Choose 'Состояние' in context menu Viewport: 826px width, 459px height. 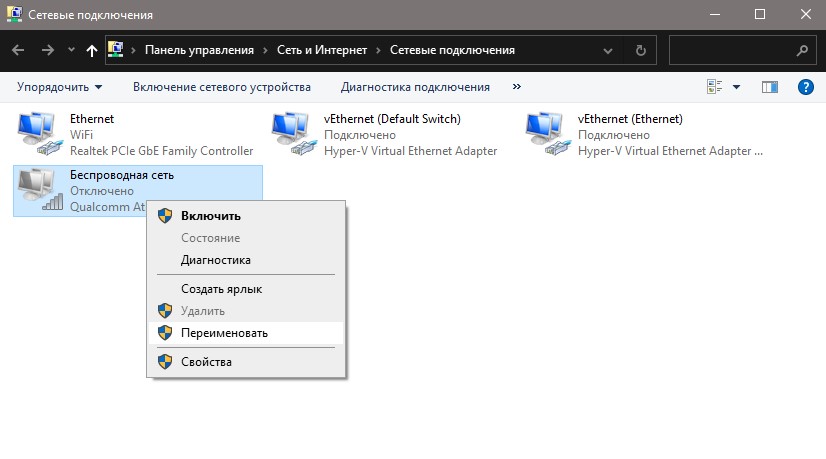246,238
